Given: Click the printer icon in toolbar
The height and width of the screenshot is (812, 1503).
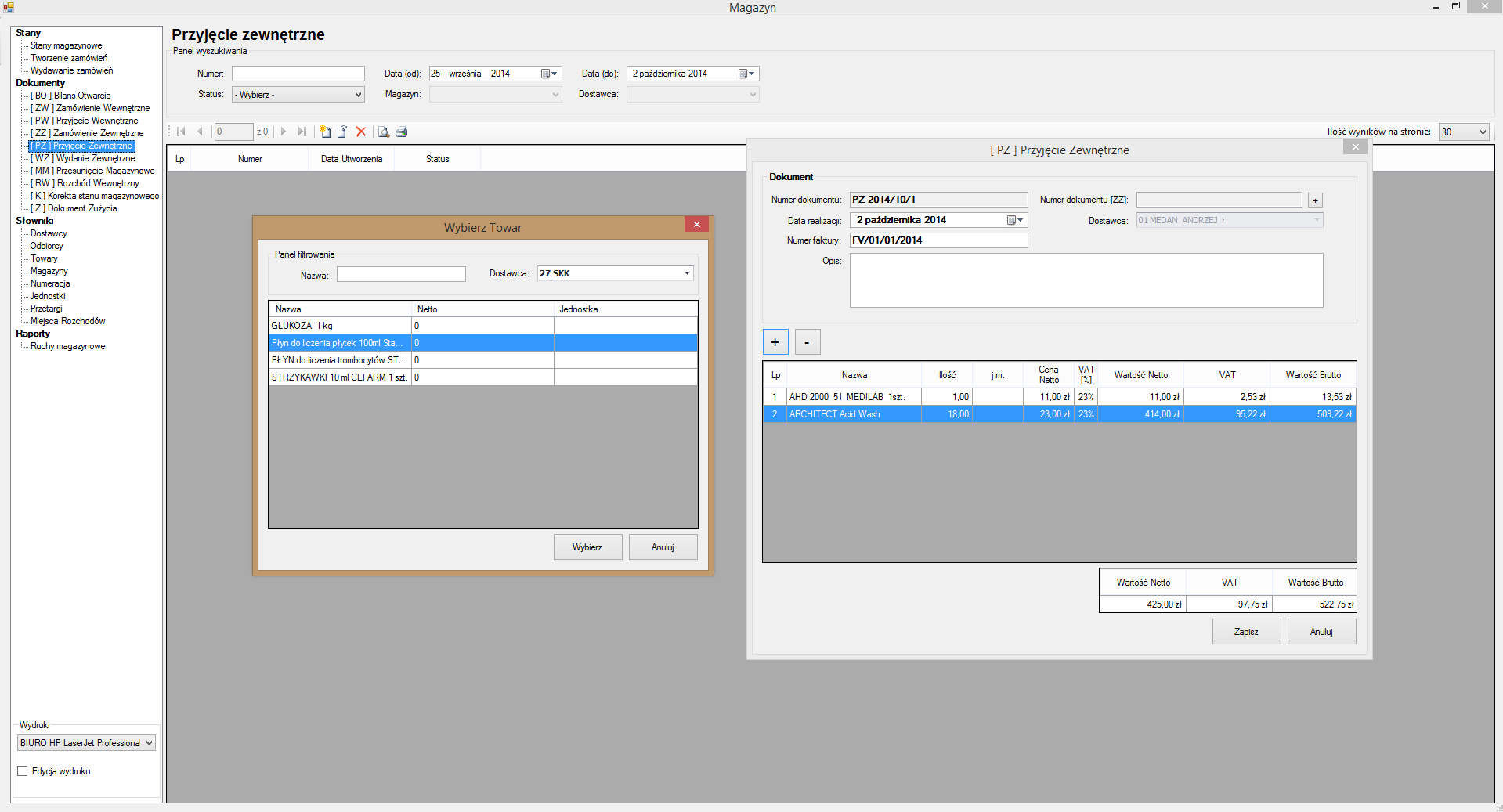Looking at the screenshot, I should pos(402,132).
